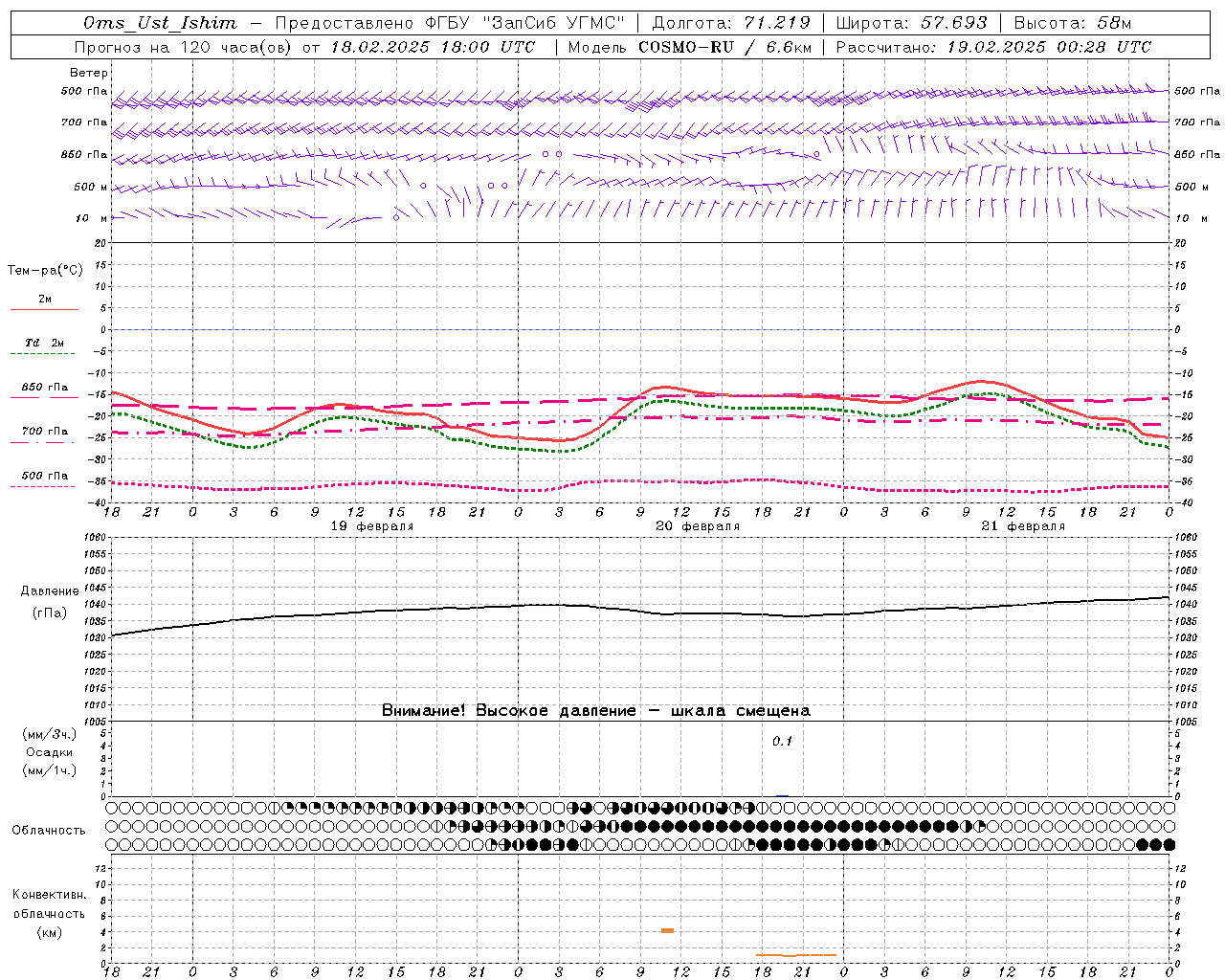This screenshot has height=980, width=1225.
Task: Click the 850 гПа entry in temperature legend
Action: pyautogui.click(x=45, y=388)
